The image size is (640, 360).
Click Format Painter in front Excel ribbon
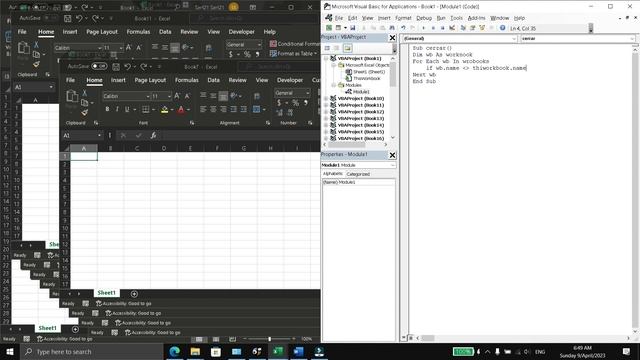point(84,112)
